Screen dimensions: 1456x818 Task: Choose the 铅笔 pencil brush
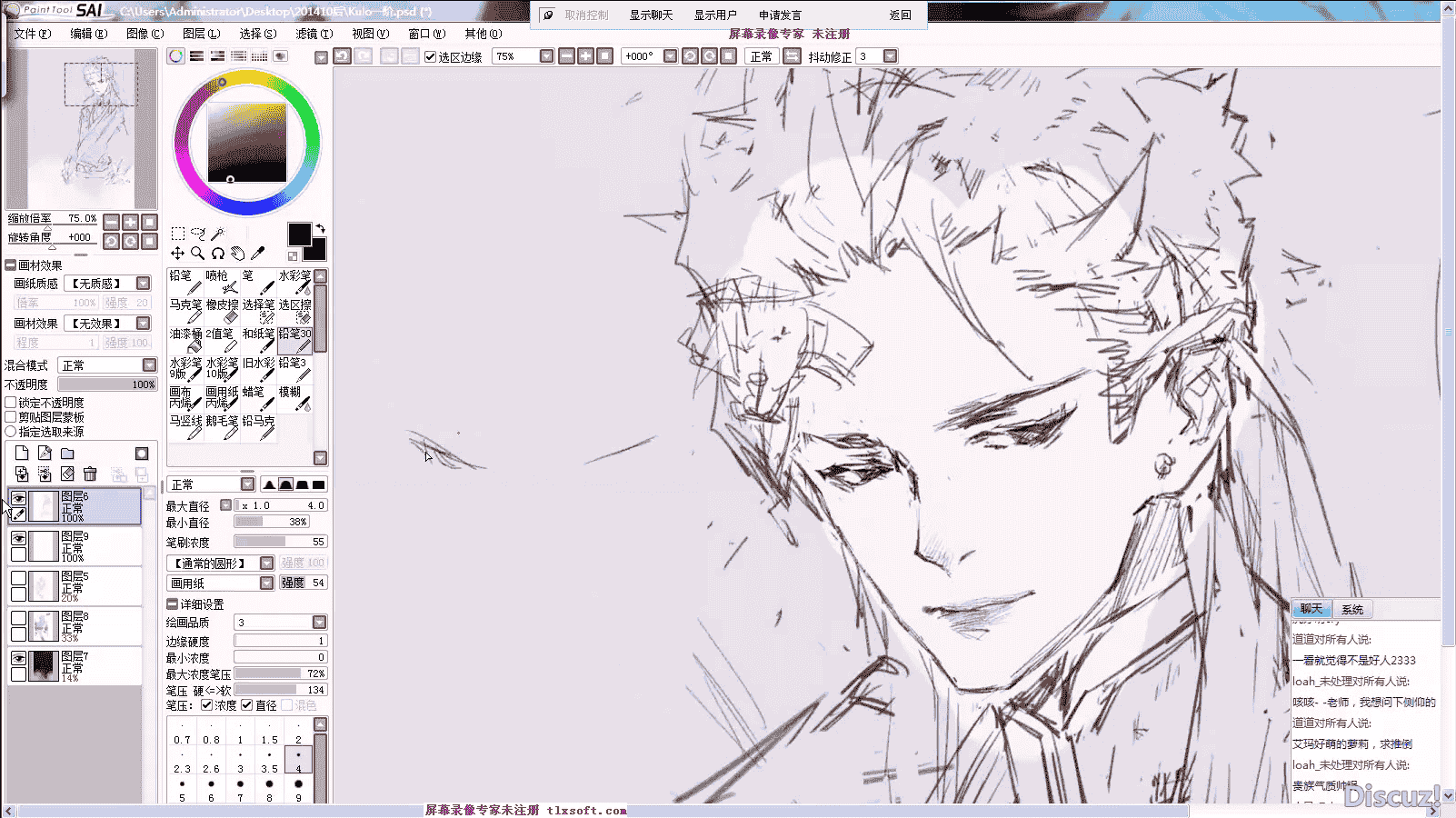click(185, 282)
